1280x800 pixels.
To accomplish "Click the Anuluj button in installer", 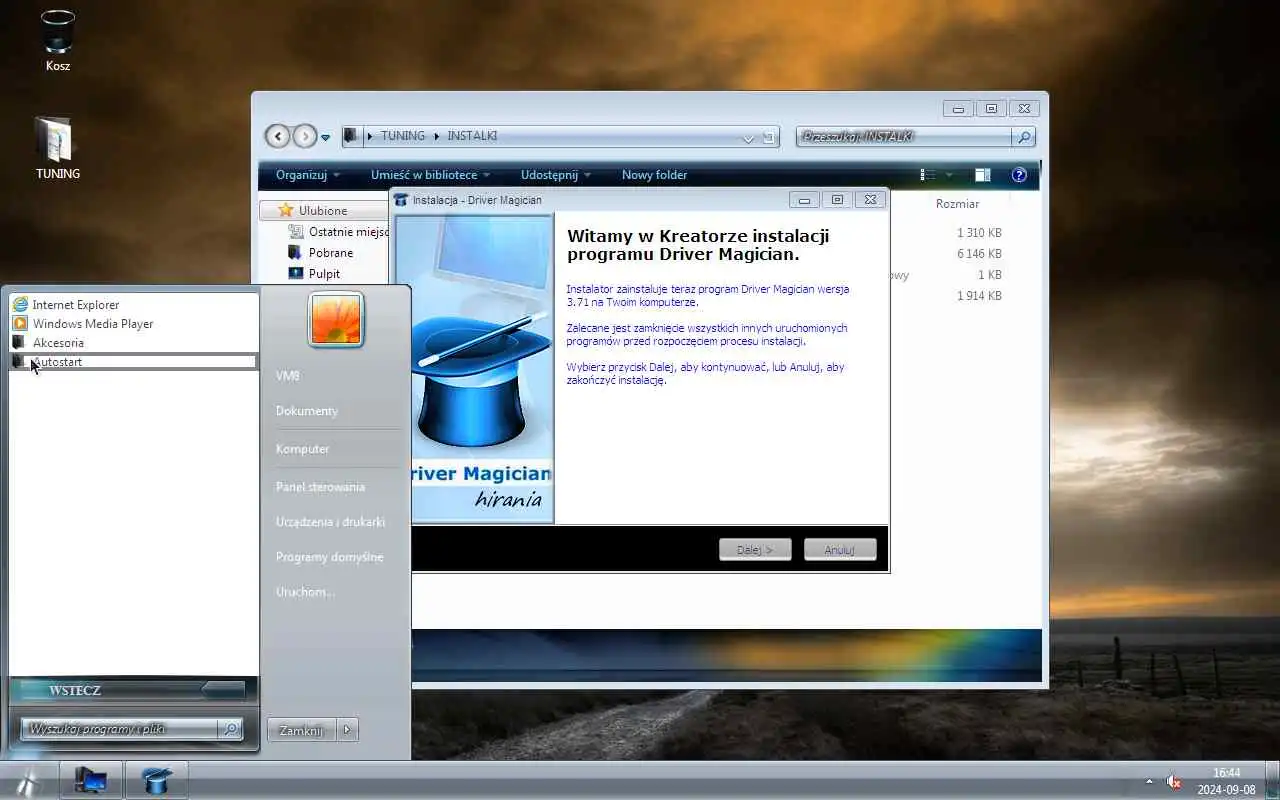I will [x=840, y=549].
